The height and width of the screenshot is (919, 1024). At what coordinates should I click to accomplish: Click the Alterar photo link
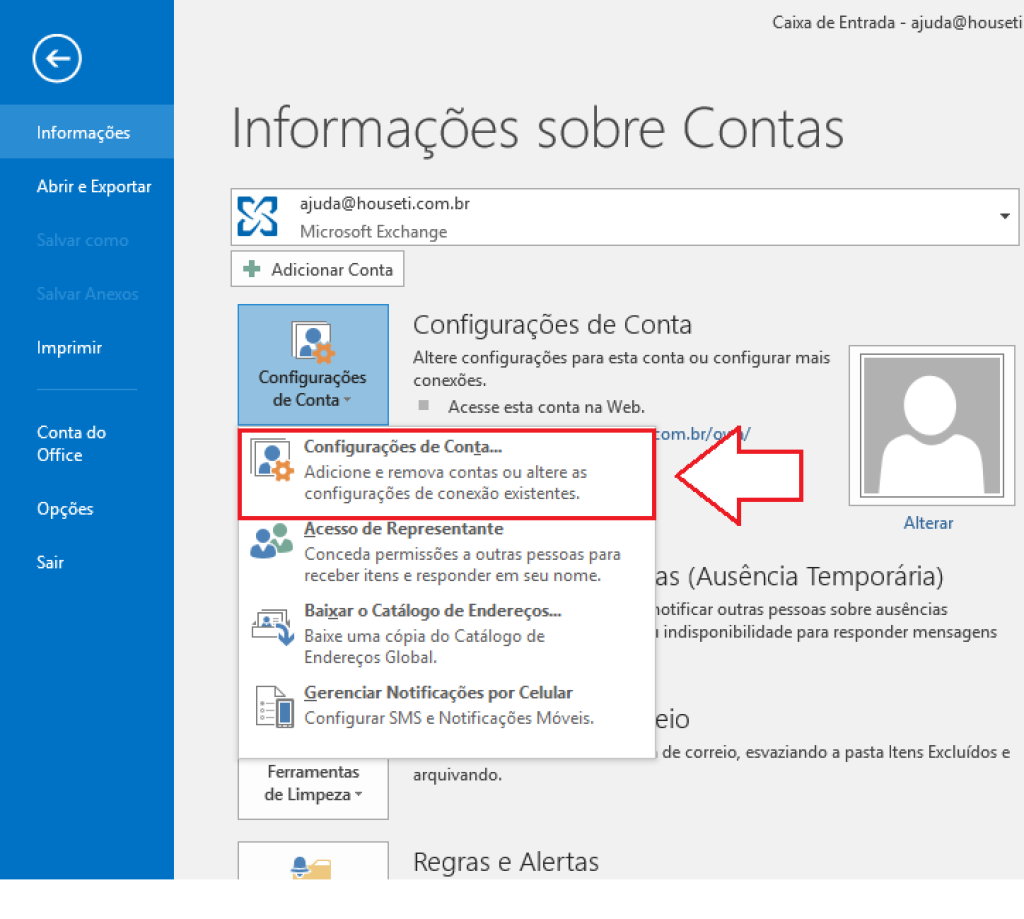928,523
